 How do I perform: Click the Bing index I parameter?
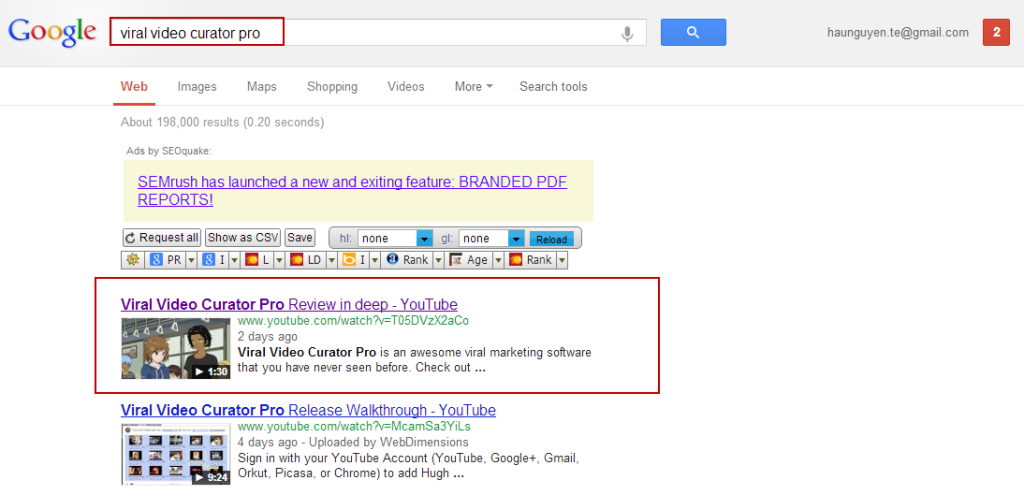click(x=353, y=260)
